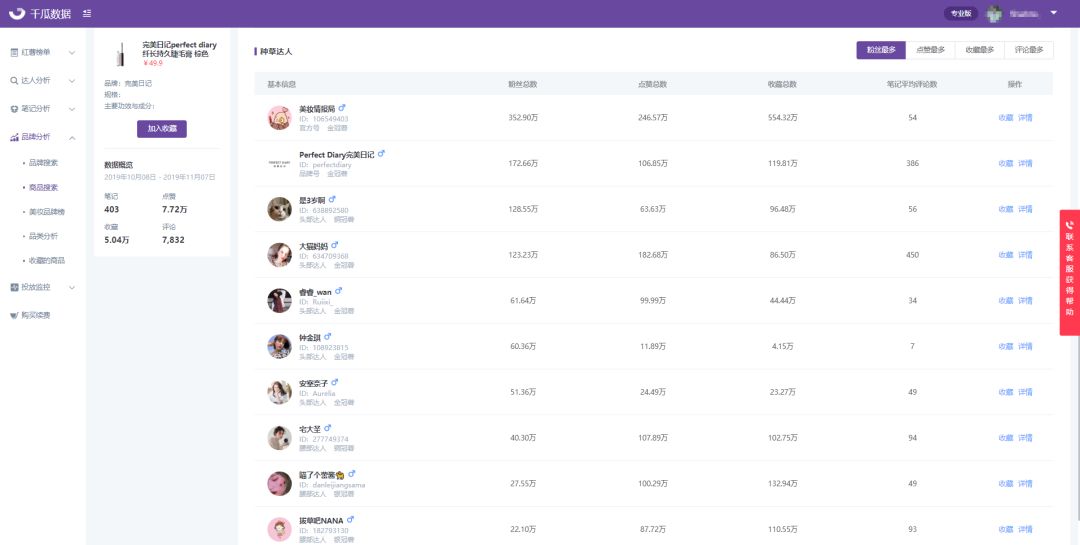
Task: Click the 笔记分析 sidebar icon
Action: click(x=14, y=109)
